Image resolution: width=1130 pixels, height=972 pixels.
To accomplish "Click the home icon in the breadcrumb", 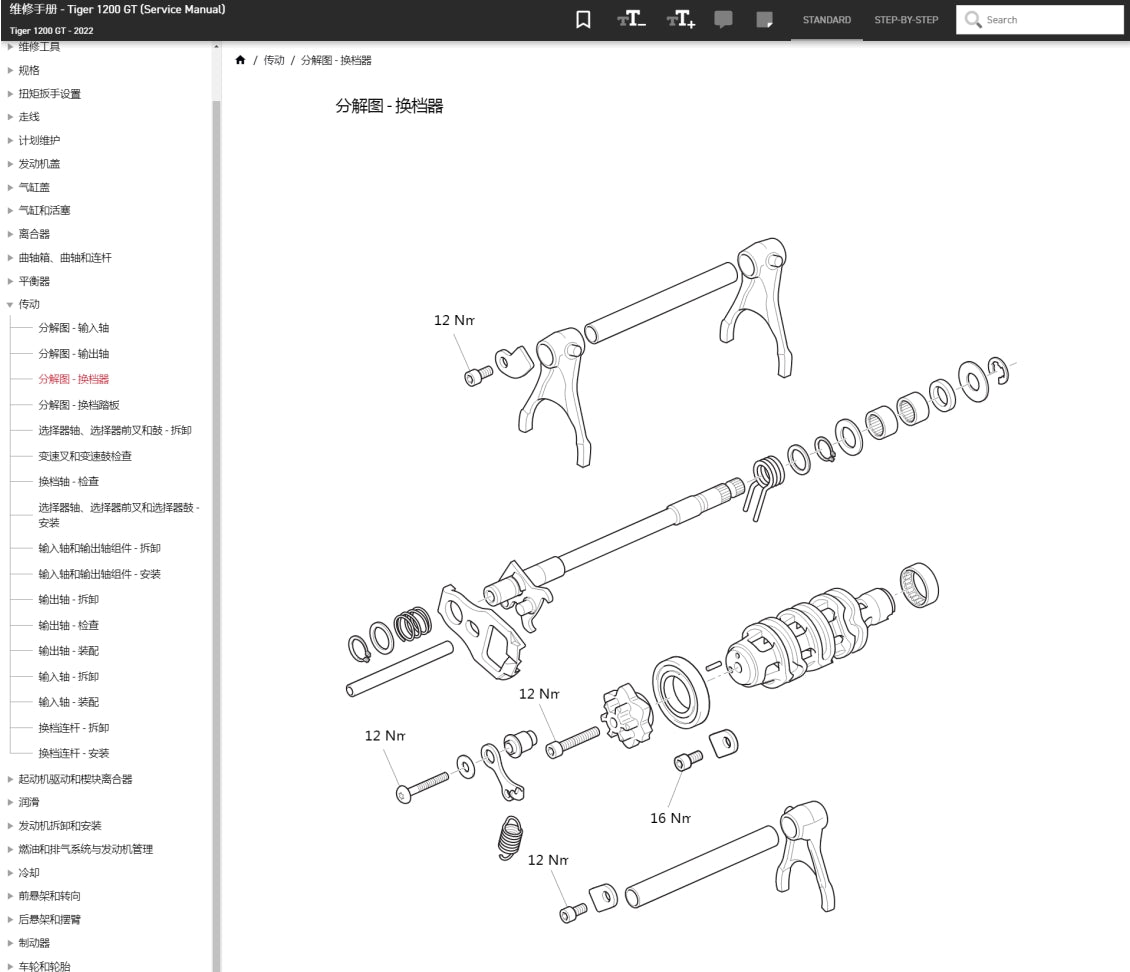I will click(x=240, y=59).
